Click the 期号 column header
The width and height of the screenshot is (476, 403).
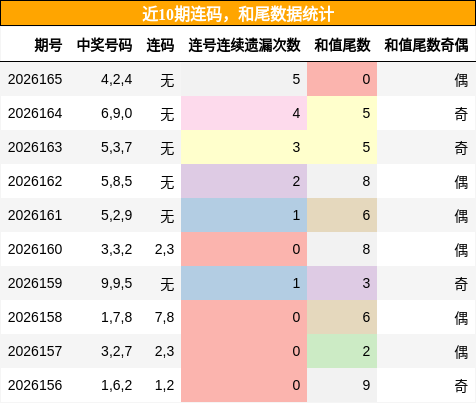tap(48, 45)
